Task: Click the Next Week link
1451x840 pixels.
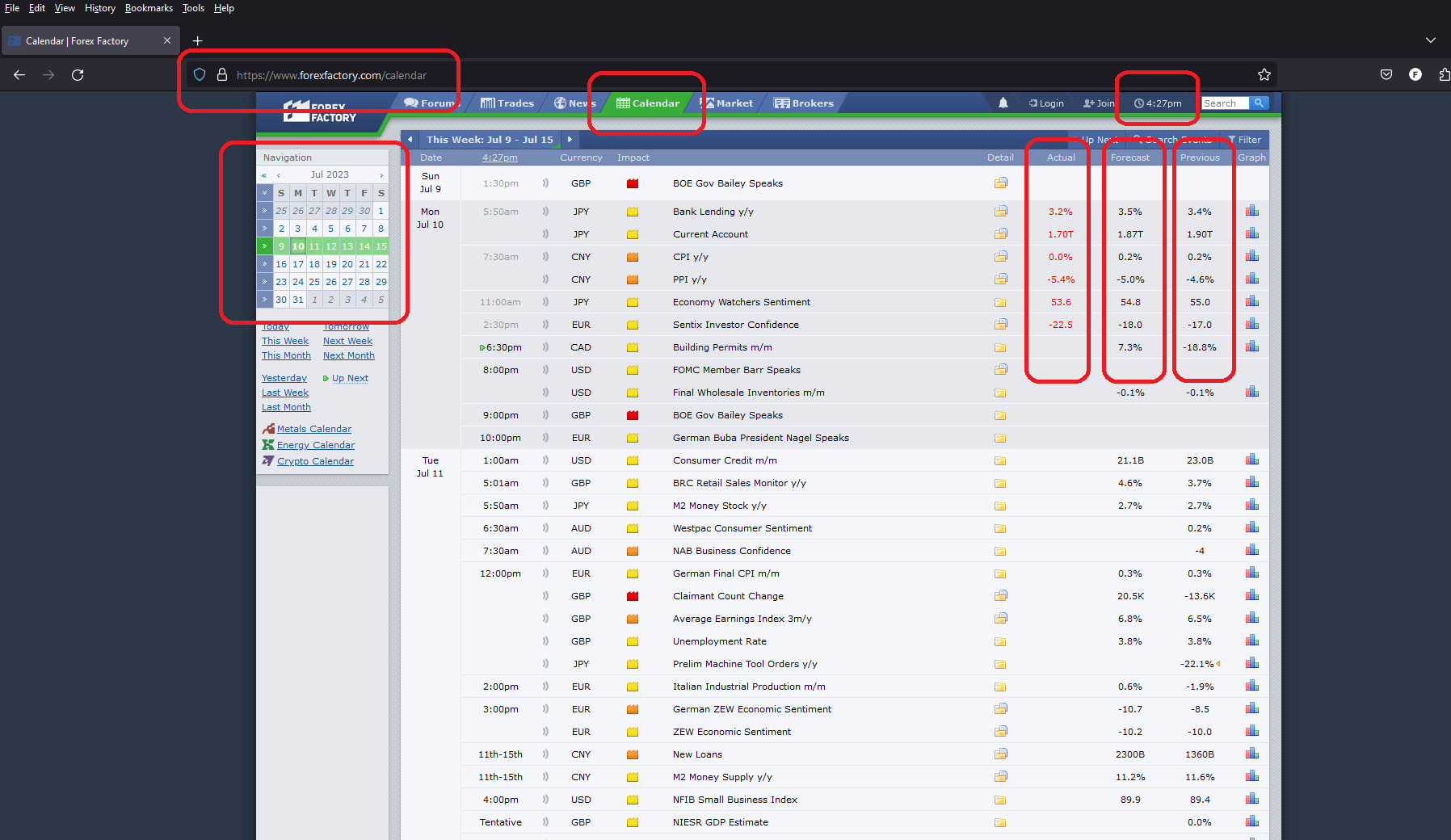Action: (x=347, y=341)
